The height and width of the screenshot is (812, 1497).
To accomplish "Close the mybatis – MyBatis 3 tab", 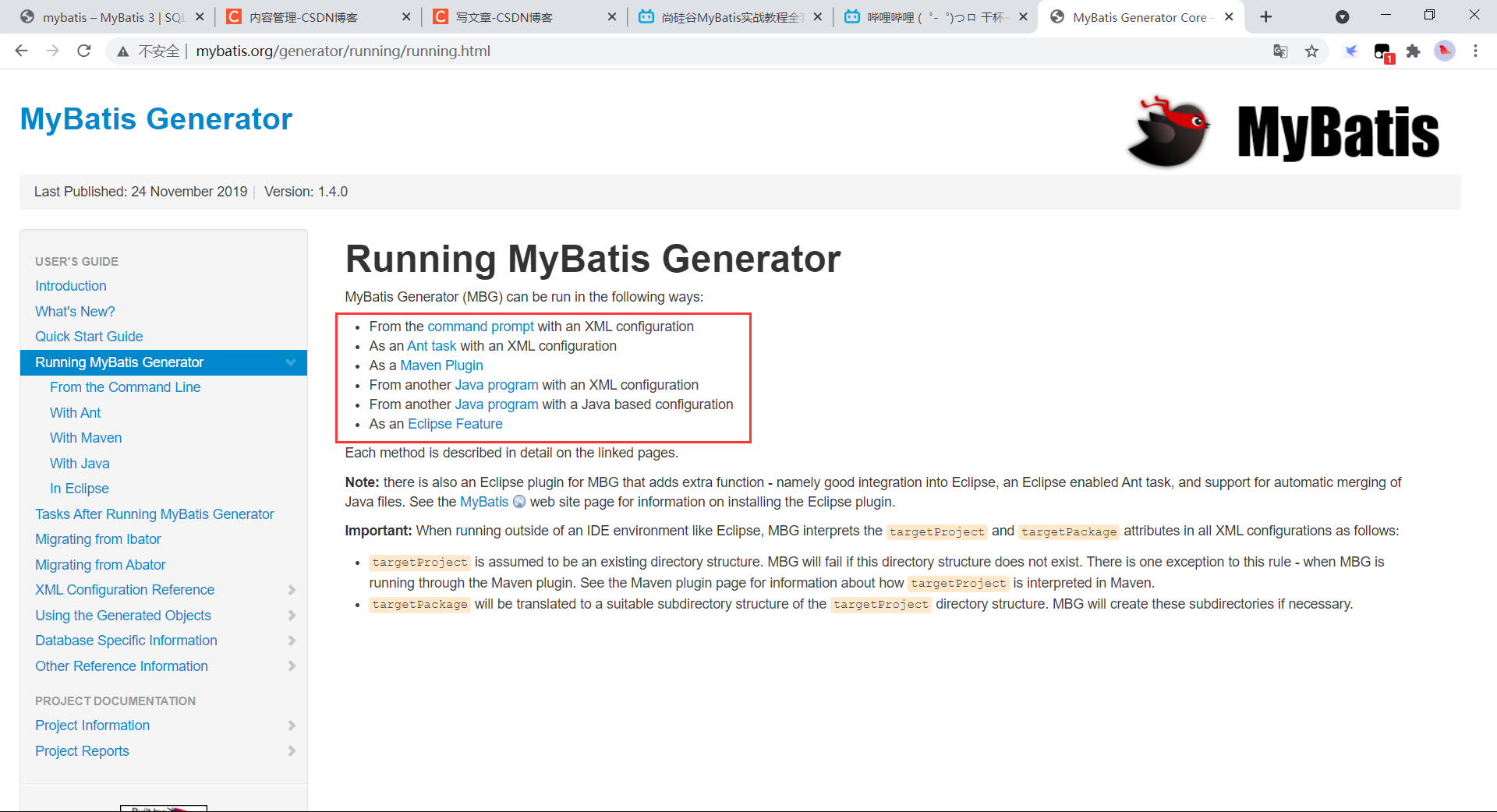I will tap(200, 16).
